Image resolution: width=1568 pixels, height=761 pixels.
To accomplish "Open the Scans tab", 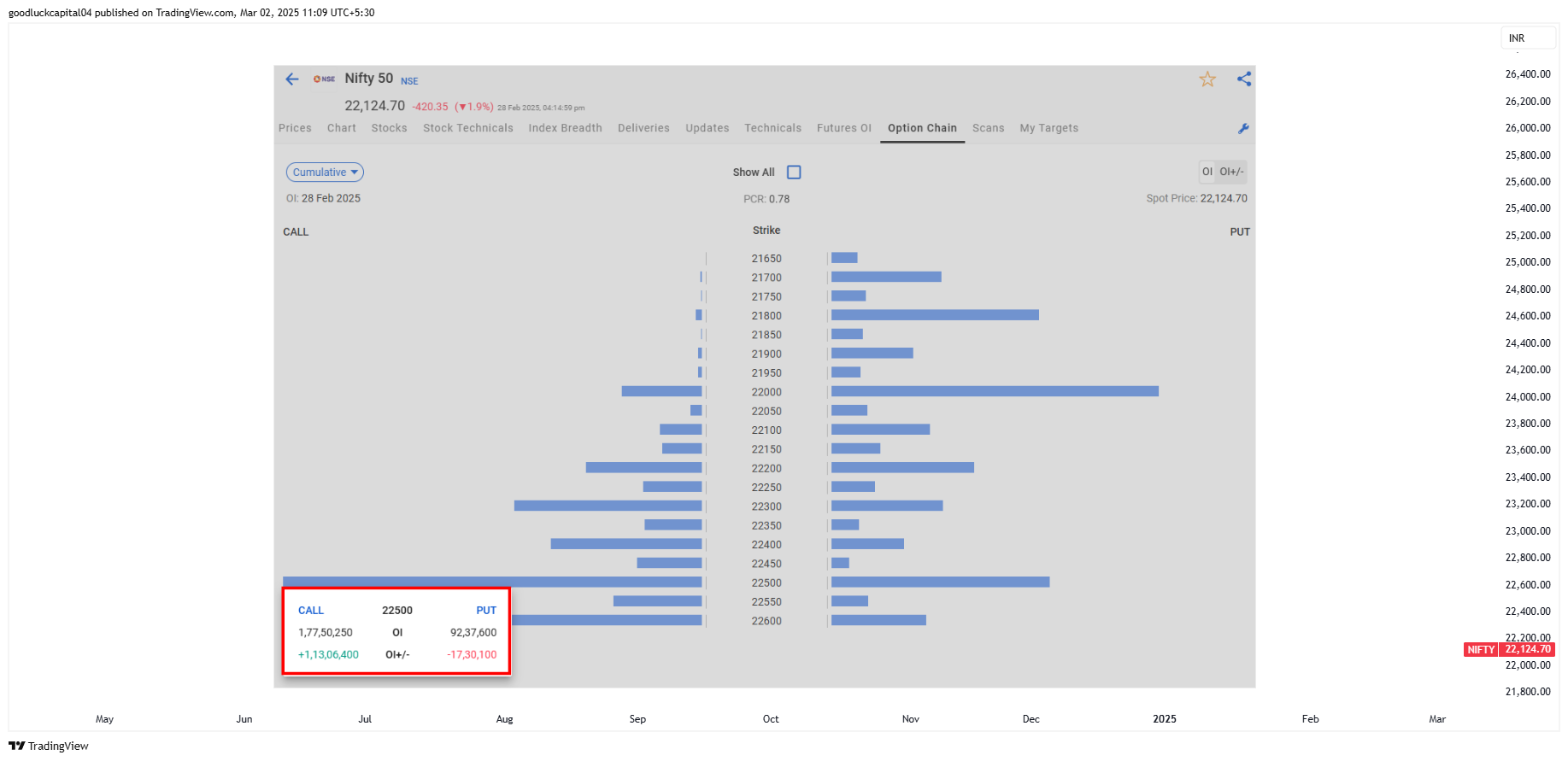I will pos(989,128).
